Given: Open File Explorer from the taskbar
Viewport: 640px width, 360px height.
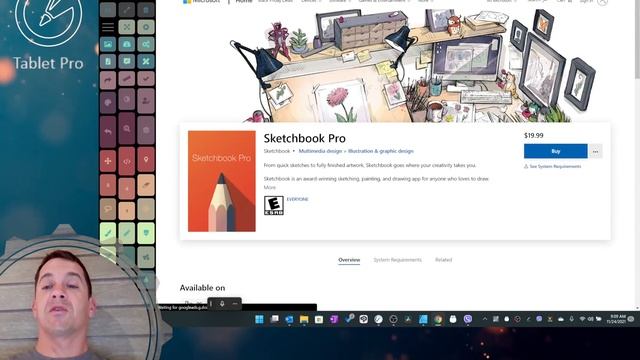Looking at the screenshot, I should pos(304,319).
